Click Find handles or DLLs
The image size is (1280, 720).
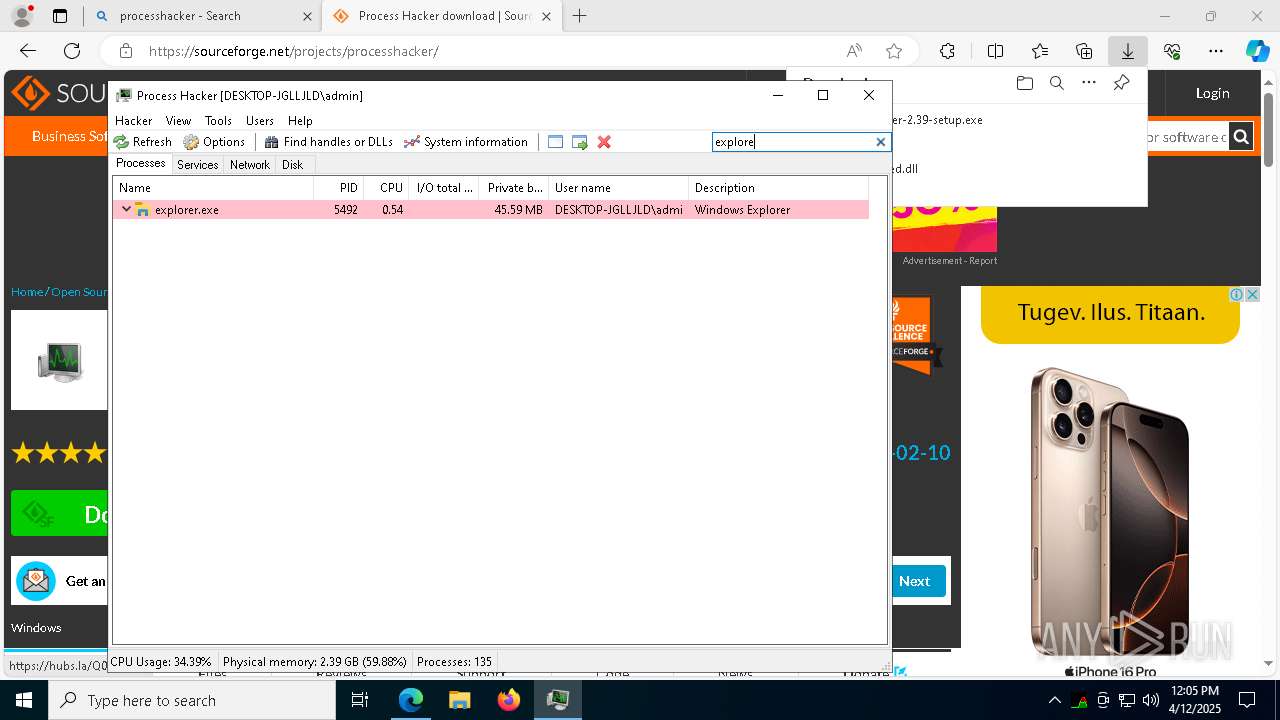point(328,142)
